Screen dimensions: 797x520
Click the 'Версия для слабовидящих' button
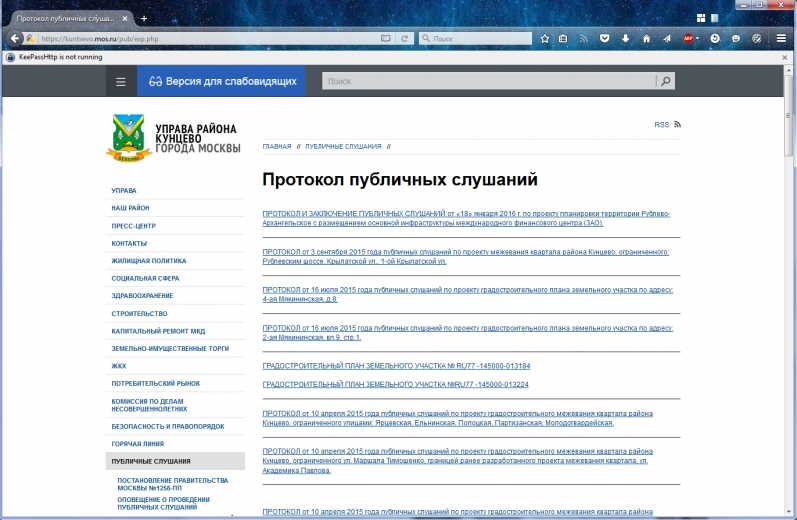coord(221,81)
